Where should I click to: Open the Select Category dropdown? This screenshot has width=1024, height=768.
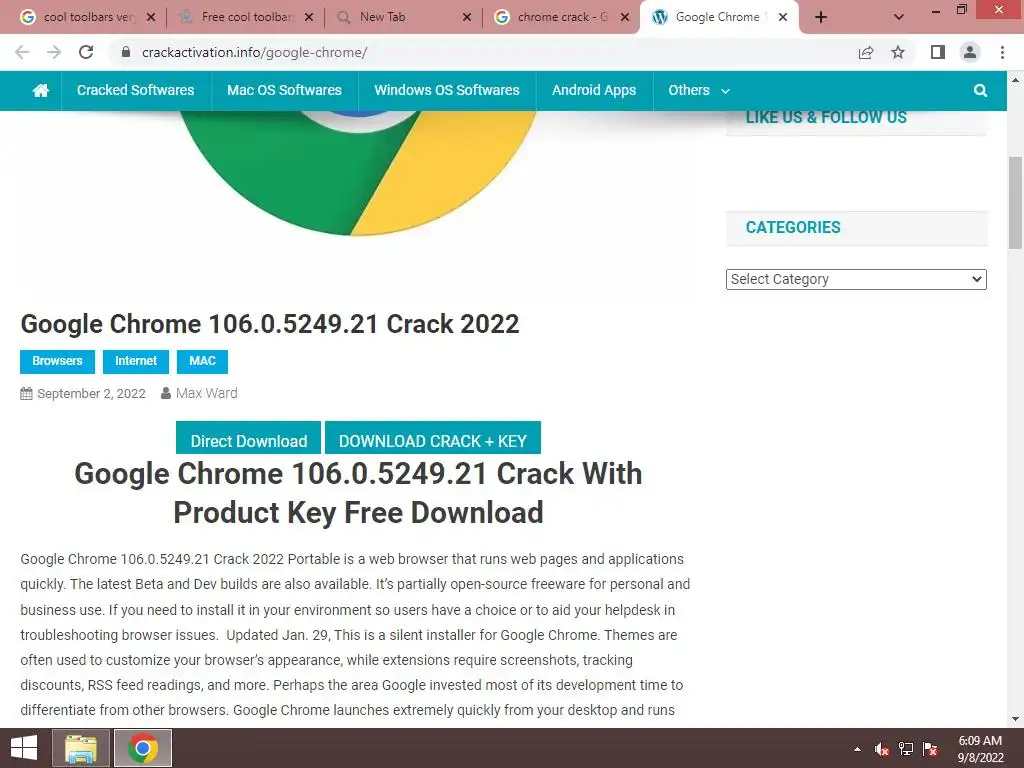point(856,280)
